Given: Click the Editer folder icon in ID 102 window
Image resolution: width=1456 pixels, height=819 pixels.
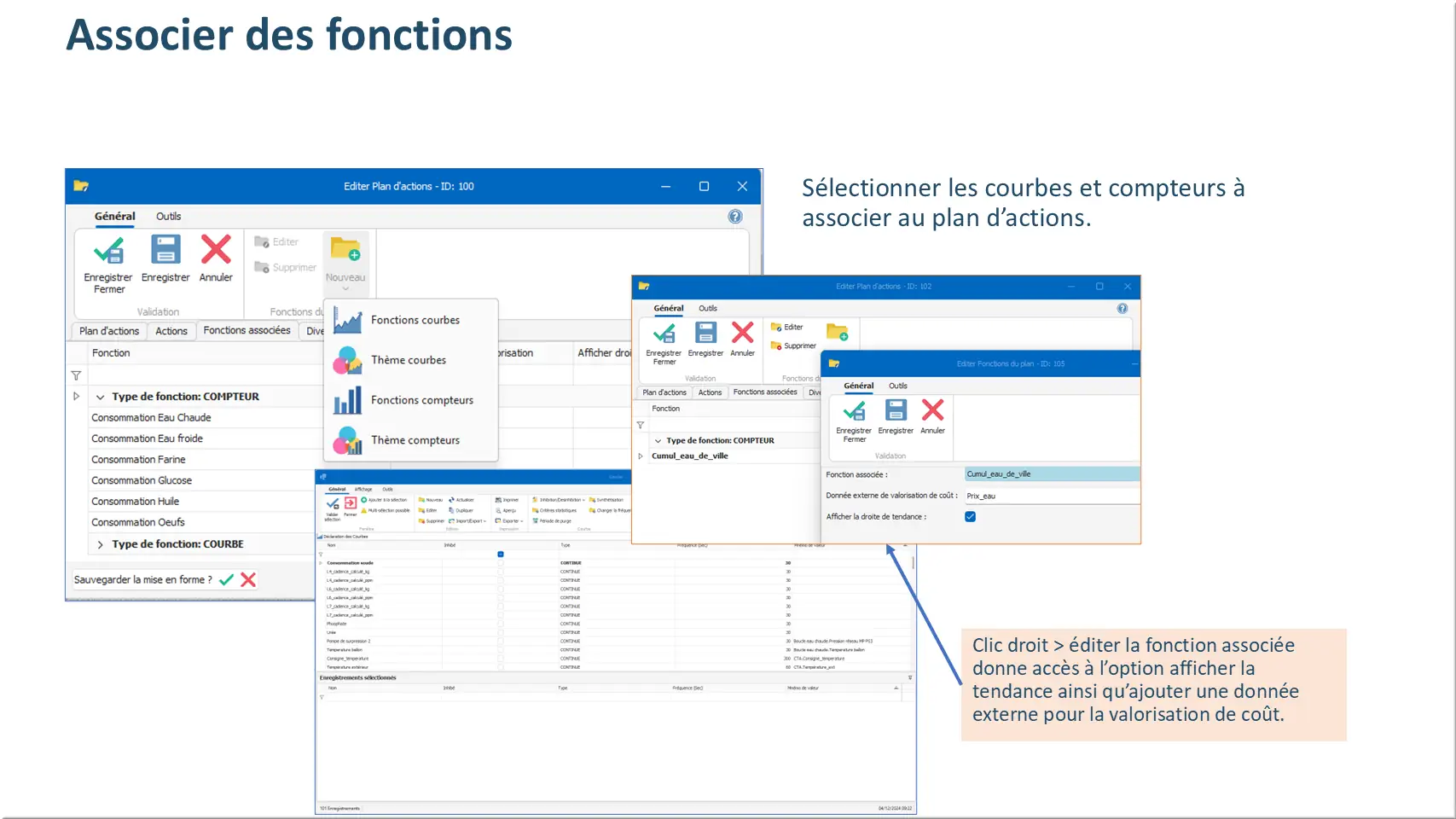Looking at the screenshot, I should (776, 328).
